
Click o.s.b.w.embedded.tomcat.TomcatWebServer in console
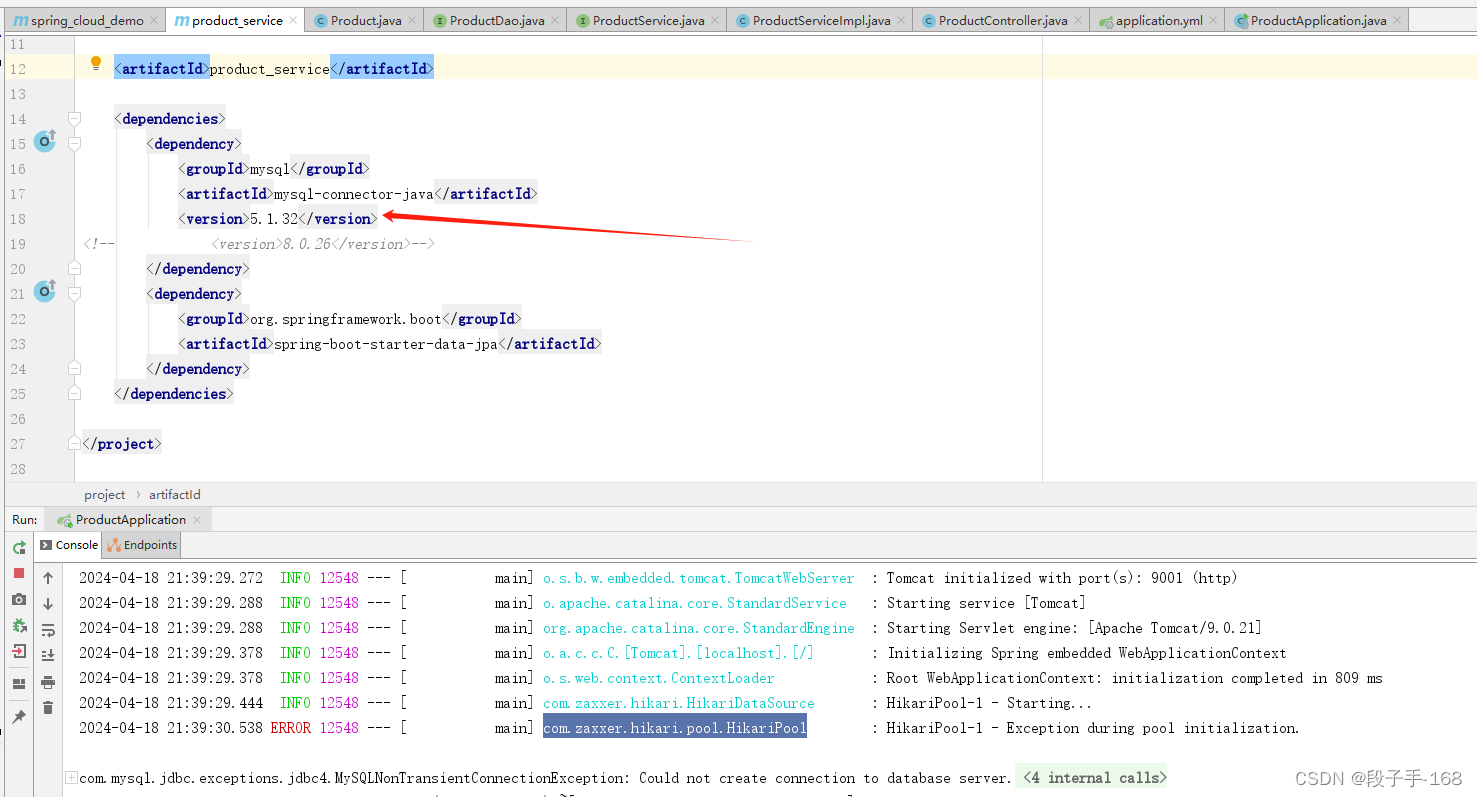click(x=698, y=578)
